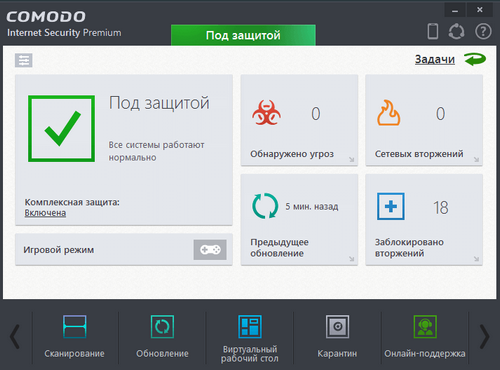Image resolution: width=500 pixels, height=370 pixels.
Task: Show next bottom bar items with right chevron
Action: [484, 337]
